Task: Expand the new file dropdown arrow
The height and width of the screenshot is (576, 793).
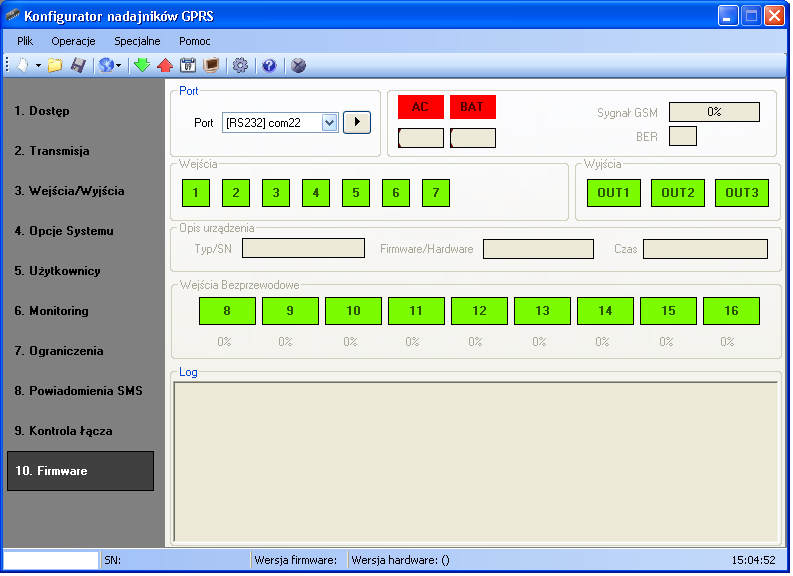Action: (38, 66)
